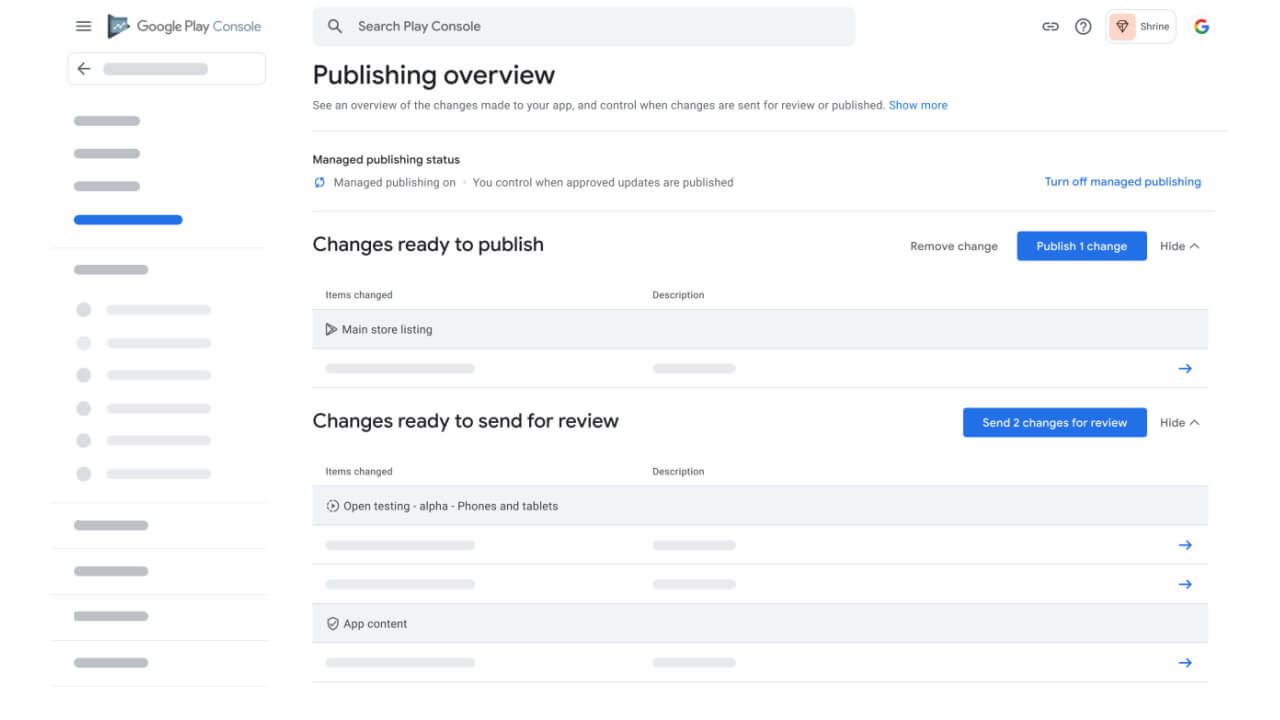Select the first sidebar menu item
Viewport: 1280px width, 720px height.
click(x=107, y=121)
